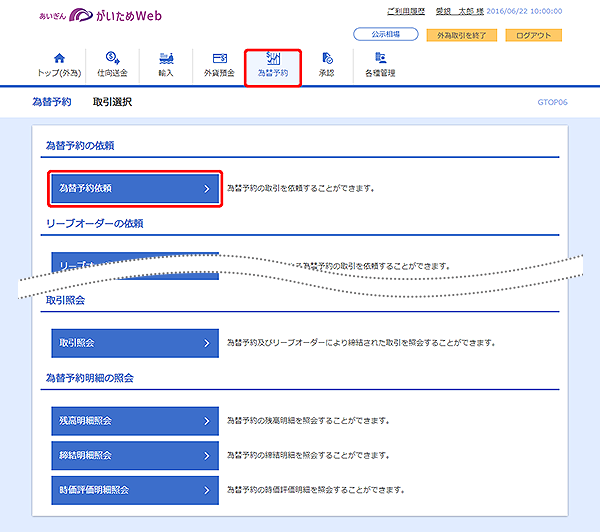The height and width of the screenshot is (532, 600).
Task: Click the ログアウト button
Action: (x=533, y=35)
